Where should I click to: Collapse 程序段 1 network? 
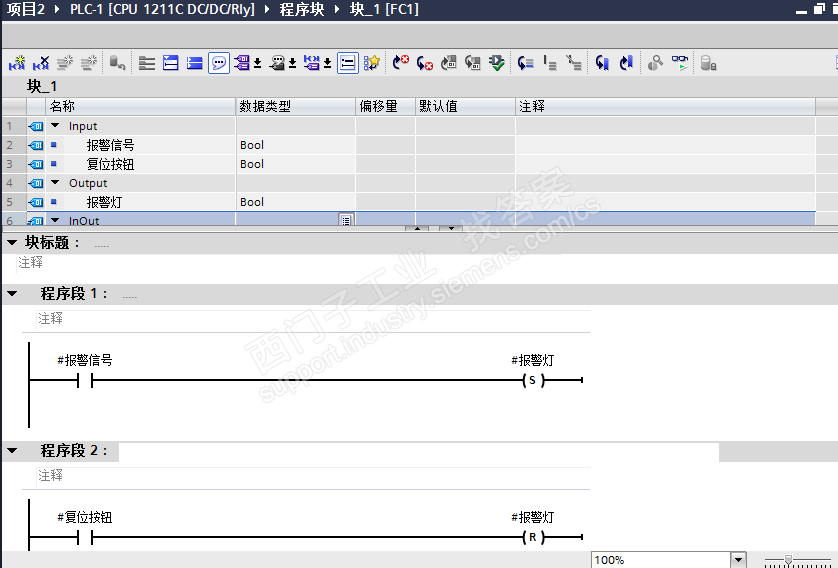coord(12,293)
